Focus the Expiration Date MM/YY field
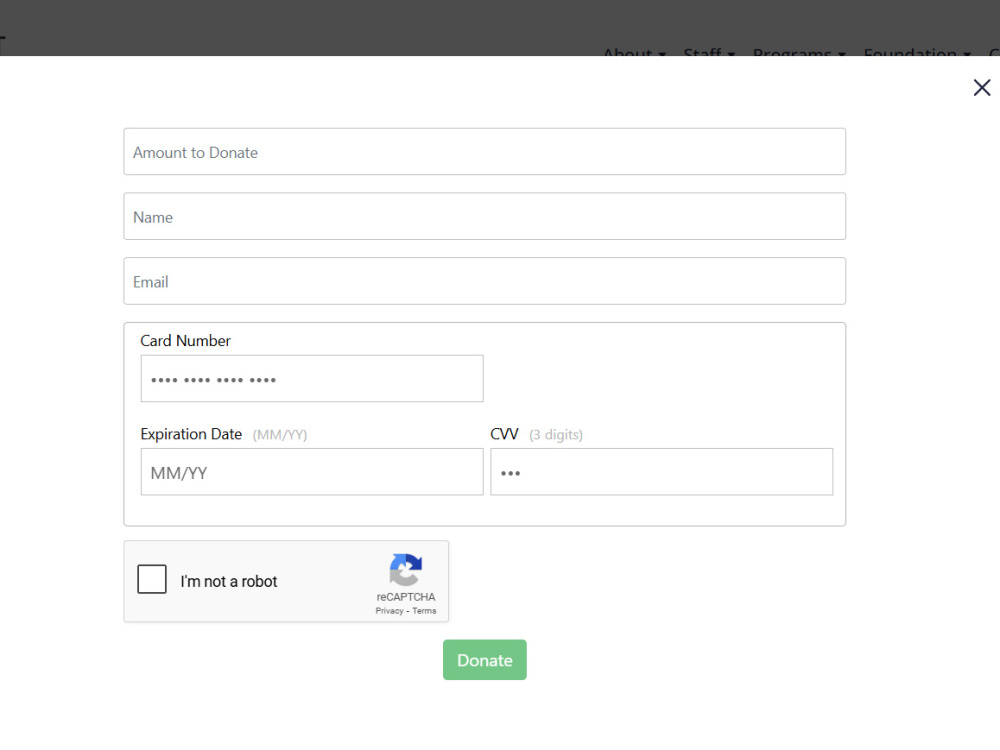 [x=312, y=472]
